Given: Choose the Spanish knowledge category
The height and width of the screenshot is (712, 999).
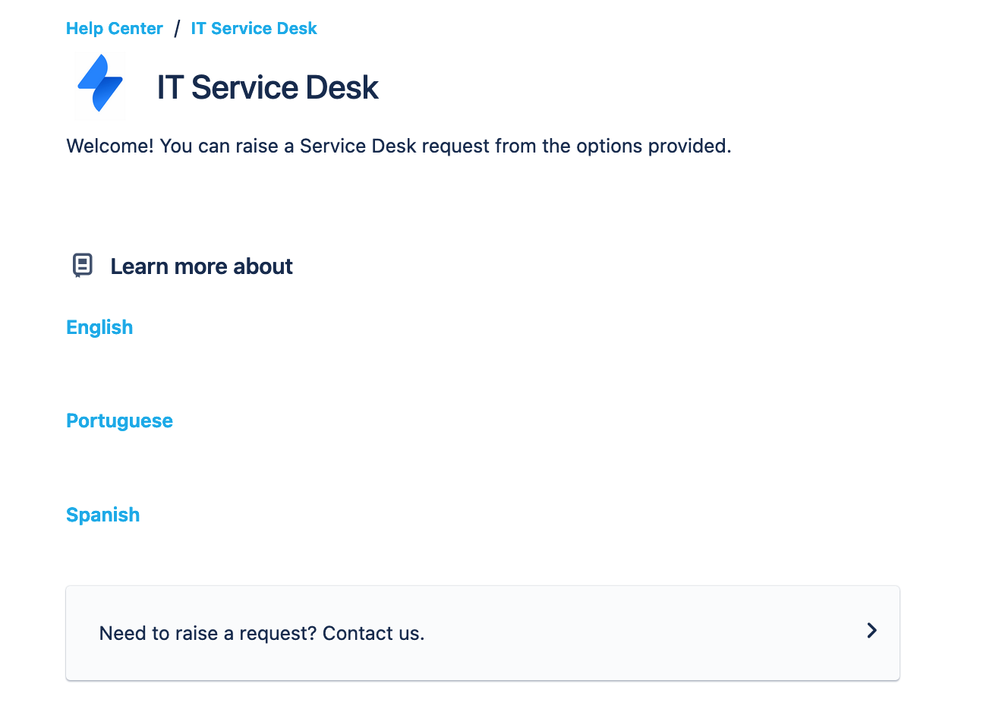Looking at the screenshot, I should pyautogui.click(x=103, y=515).
